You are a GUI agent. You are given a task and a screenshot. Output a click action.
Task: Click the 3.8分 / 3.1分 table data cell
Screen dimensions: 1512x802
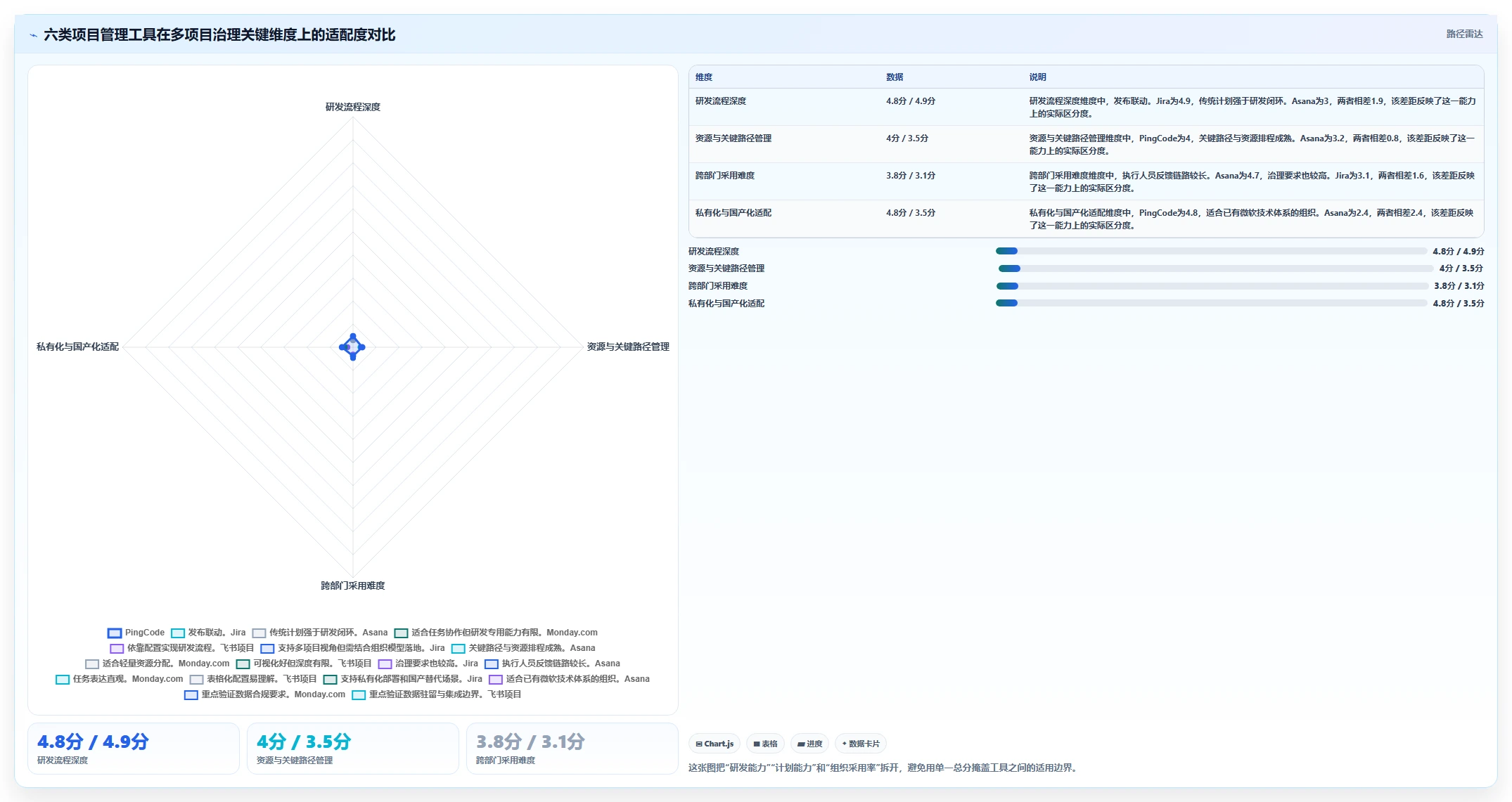point(911,176)
